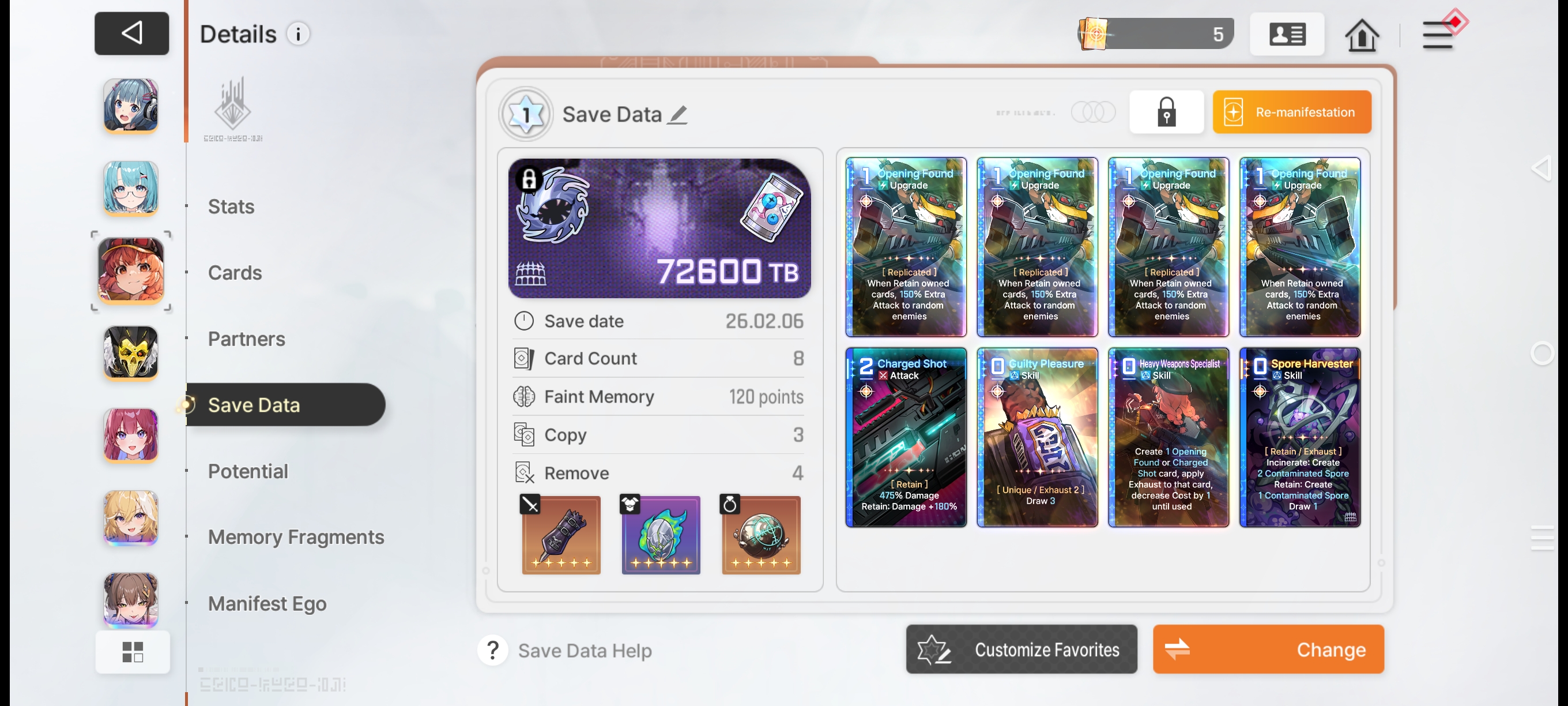Click the Save Data Help question mark

coord(492,650)
